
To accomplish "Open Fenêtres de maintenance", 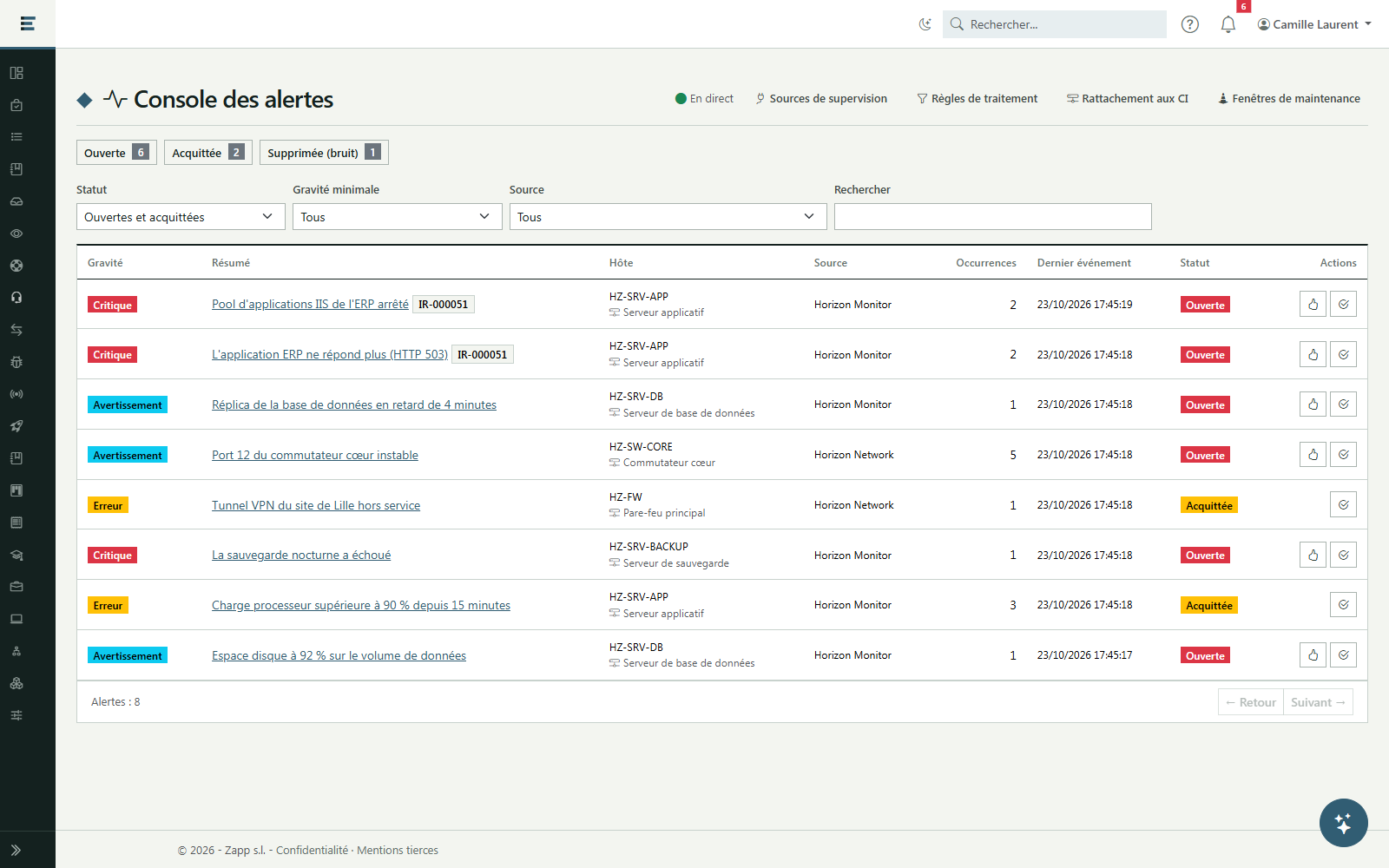I will click(1289, 99).
